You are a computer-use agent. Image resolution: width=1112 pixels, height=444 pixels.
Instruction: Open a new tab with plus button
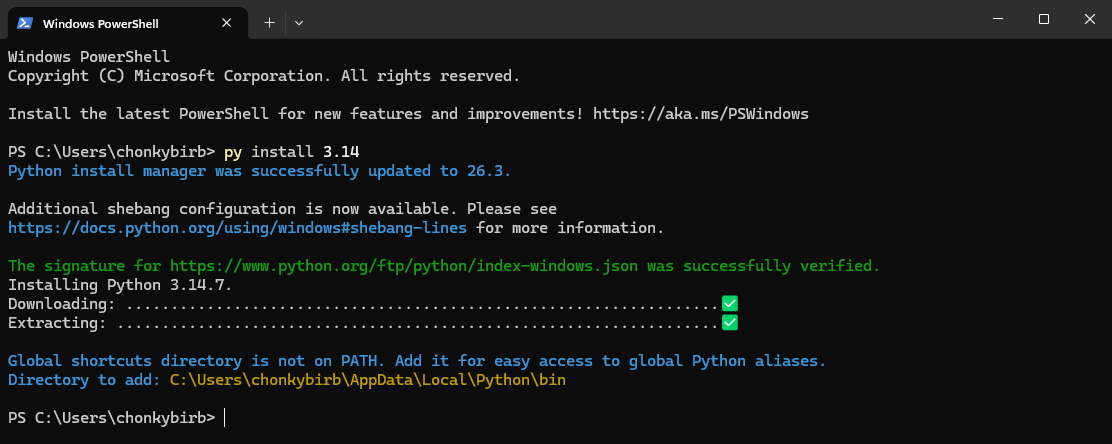[269, 23]
